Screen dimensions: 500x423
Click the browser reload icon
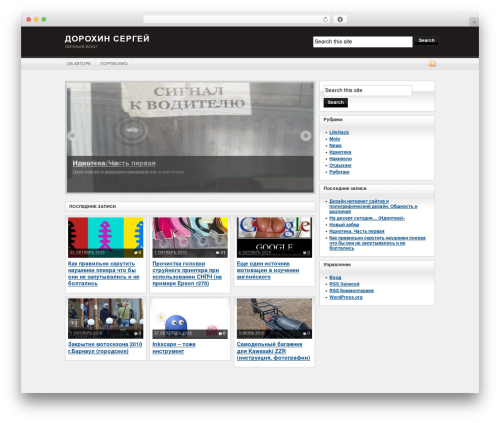click(325, 19)
